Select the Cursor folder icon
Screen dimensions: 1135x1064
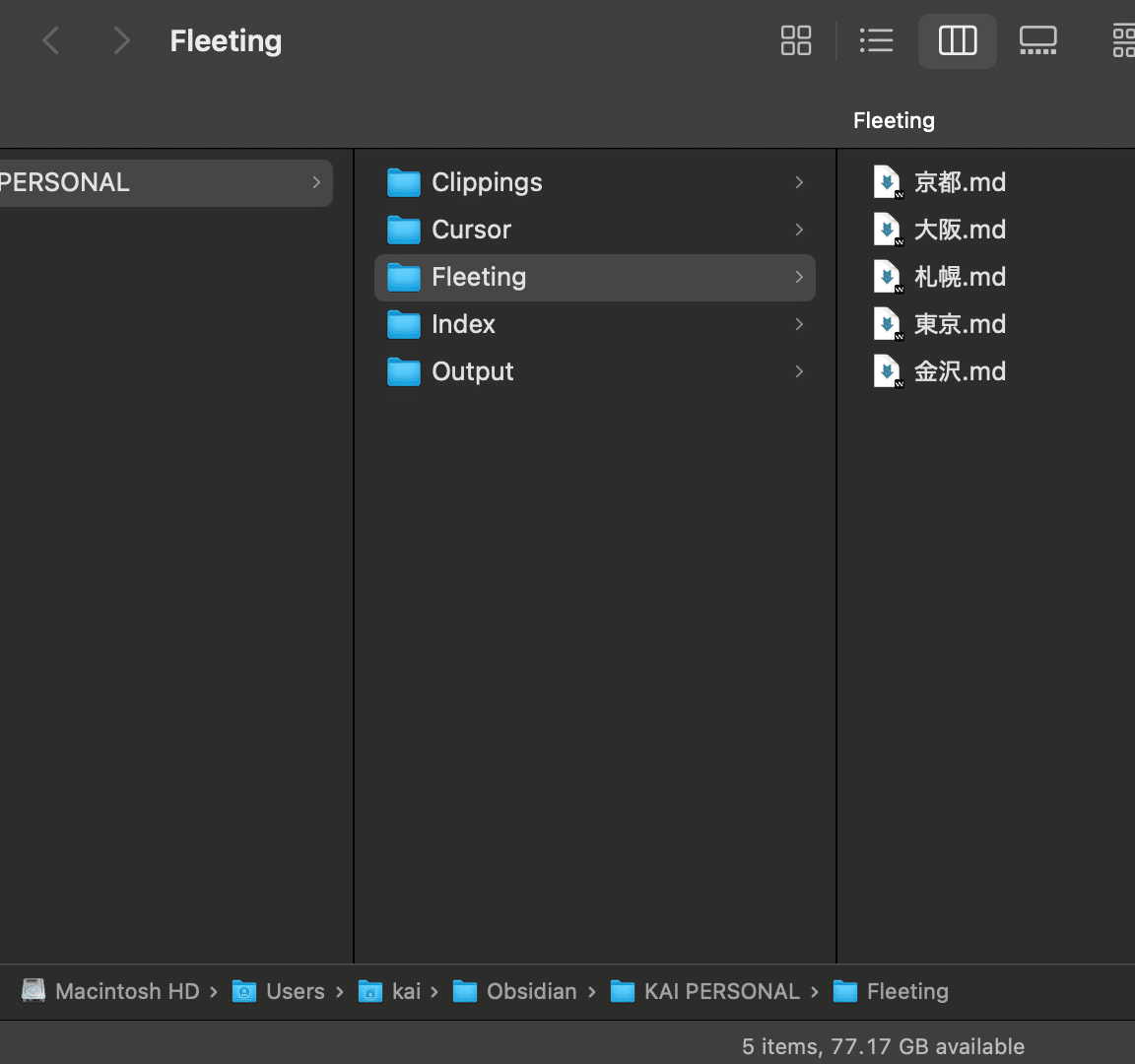[404, 230]
